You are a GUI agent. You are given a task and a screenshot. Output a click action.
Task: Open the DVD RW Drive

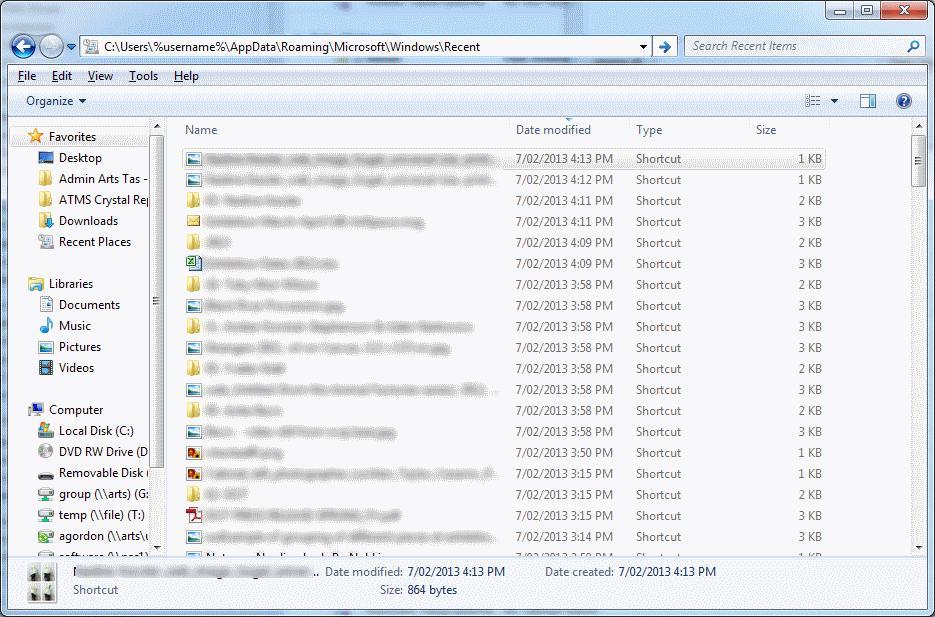[103, 452]
